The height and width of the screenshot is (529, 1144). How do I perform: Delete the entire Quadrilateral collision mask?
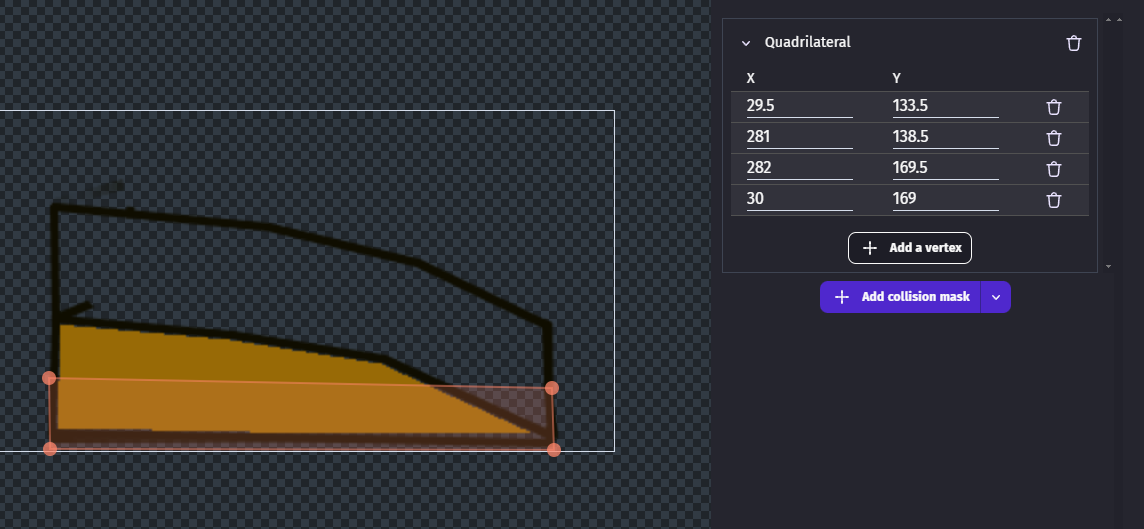[x=1074, y=43]
